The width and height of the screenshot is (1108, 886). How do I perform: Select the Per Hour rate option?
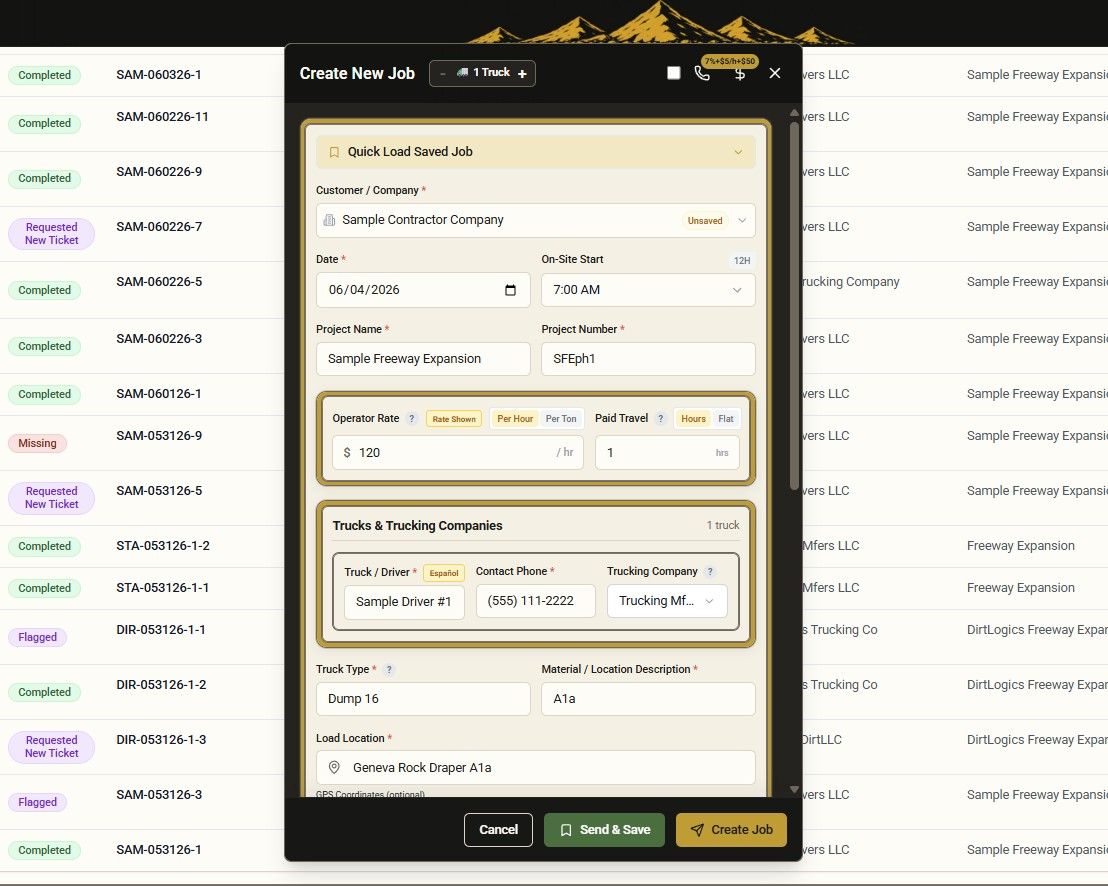(x=514, y=419)
